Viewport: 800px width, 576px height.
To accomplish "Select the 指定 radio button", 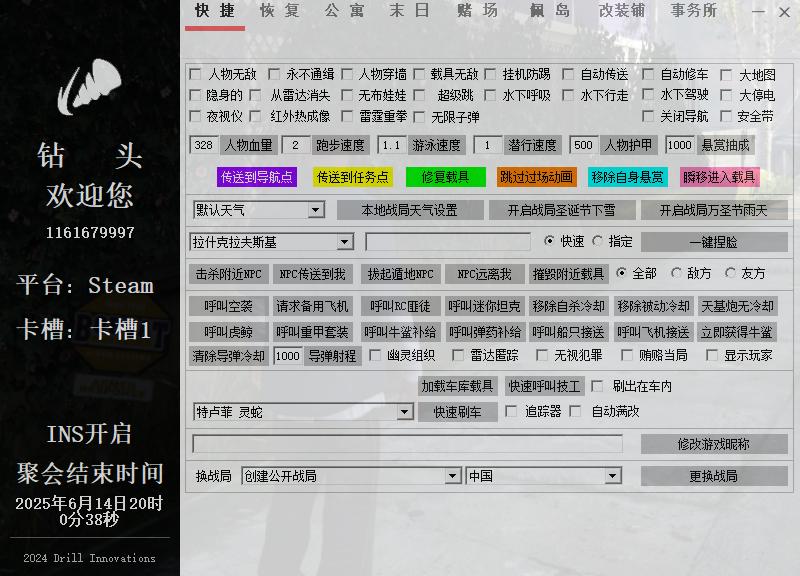I will [x=598, y=241].
